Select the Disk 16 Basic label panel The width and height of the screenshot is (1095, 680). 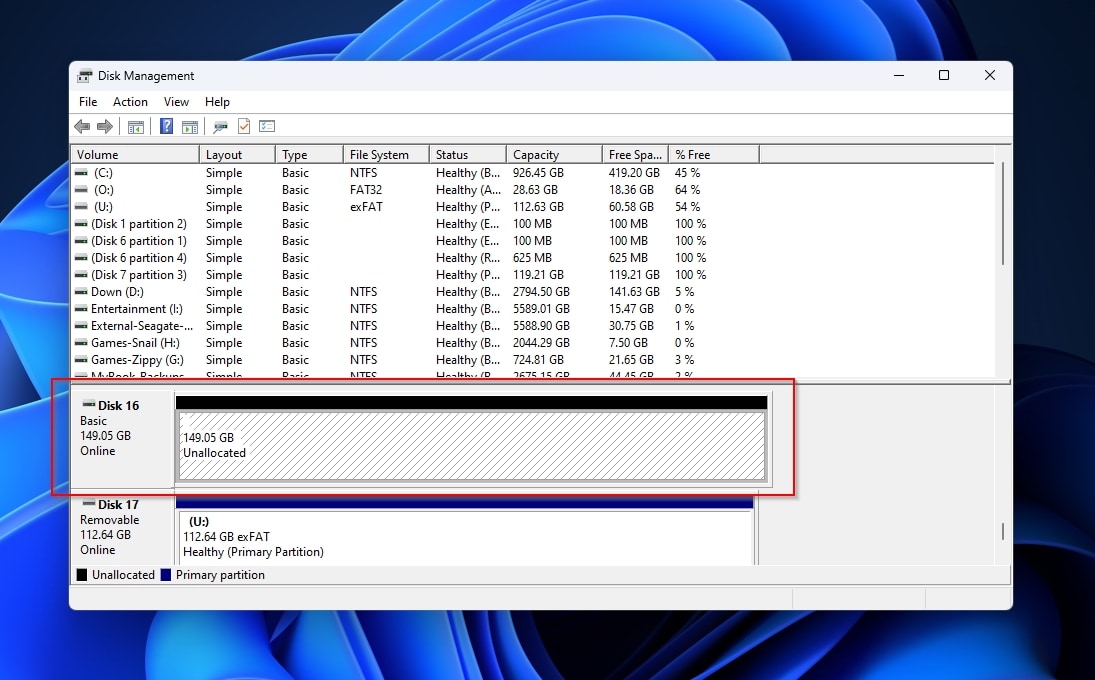coord(122,438)
